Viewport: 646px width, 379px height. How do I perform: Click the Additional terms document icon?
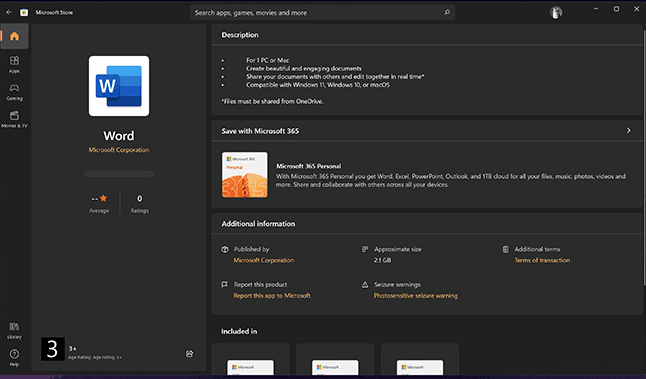(x=506, y=249)
